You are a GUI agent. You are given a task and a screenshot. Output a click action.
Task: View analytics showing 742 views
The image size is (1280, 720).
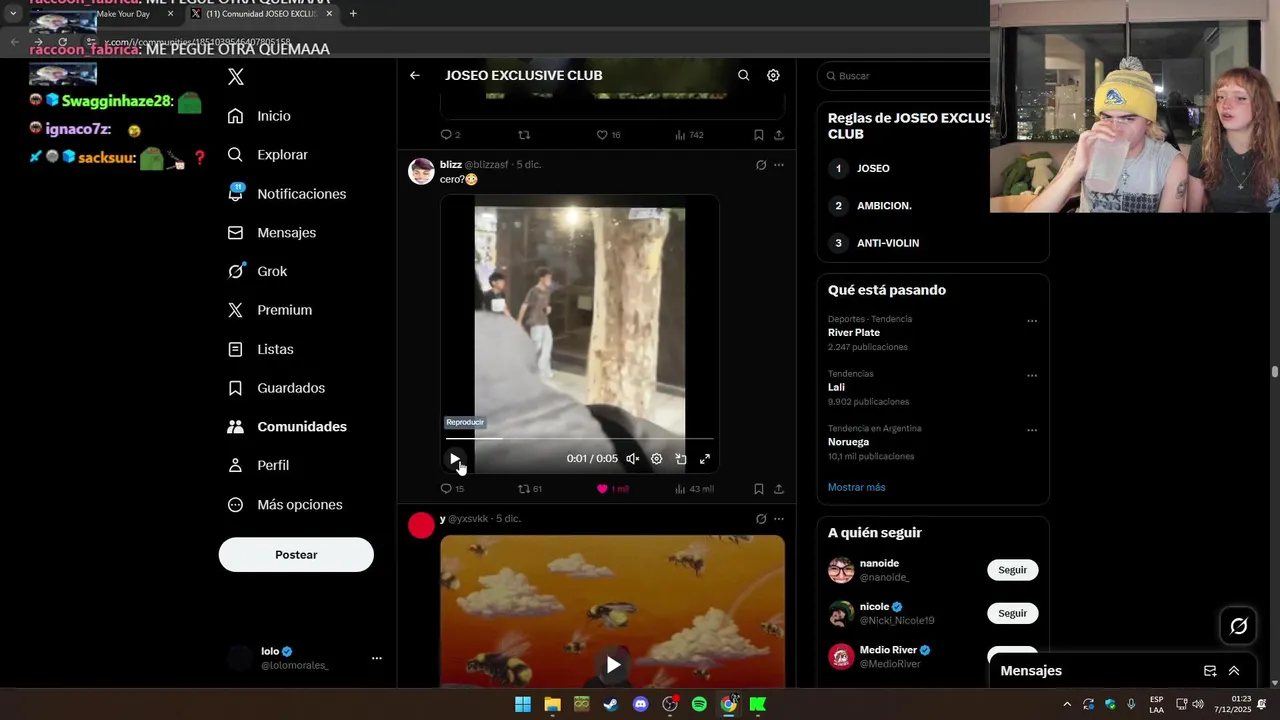pyautogui.click(x=690, y=135)
